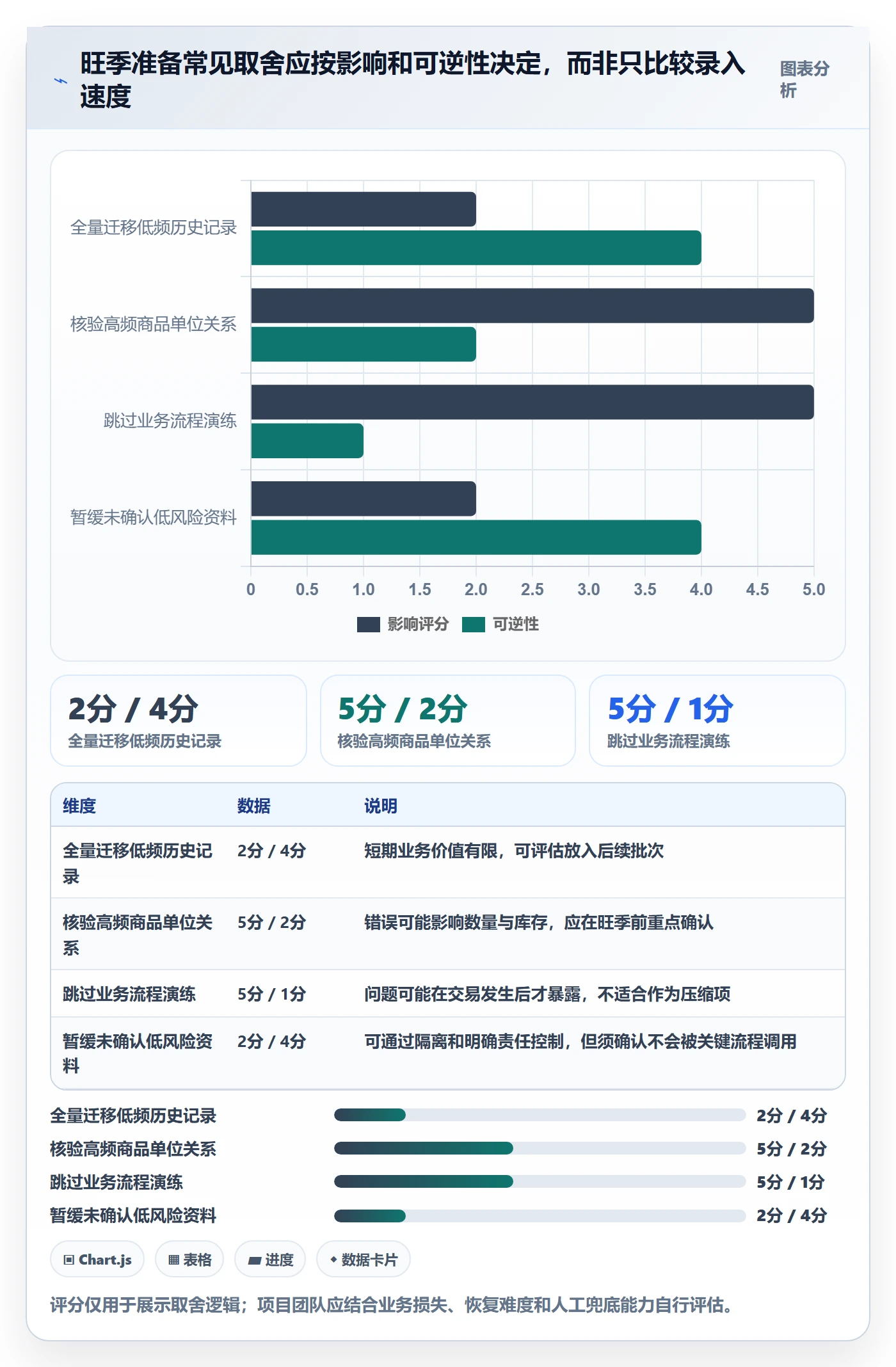Click the 暂缓未确认低风险资料 chart axis label
Screen dimensions: 896x1367
tap(154, 518)
